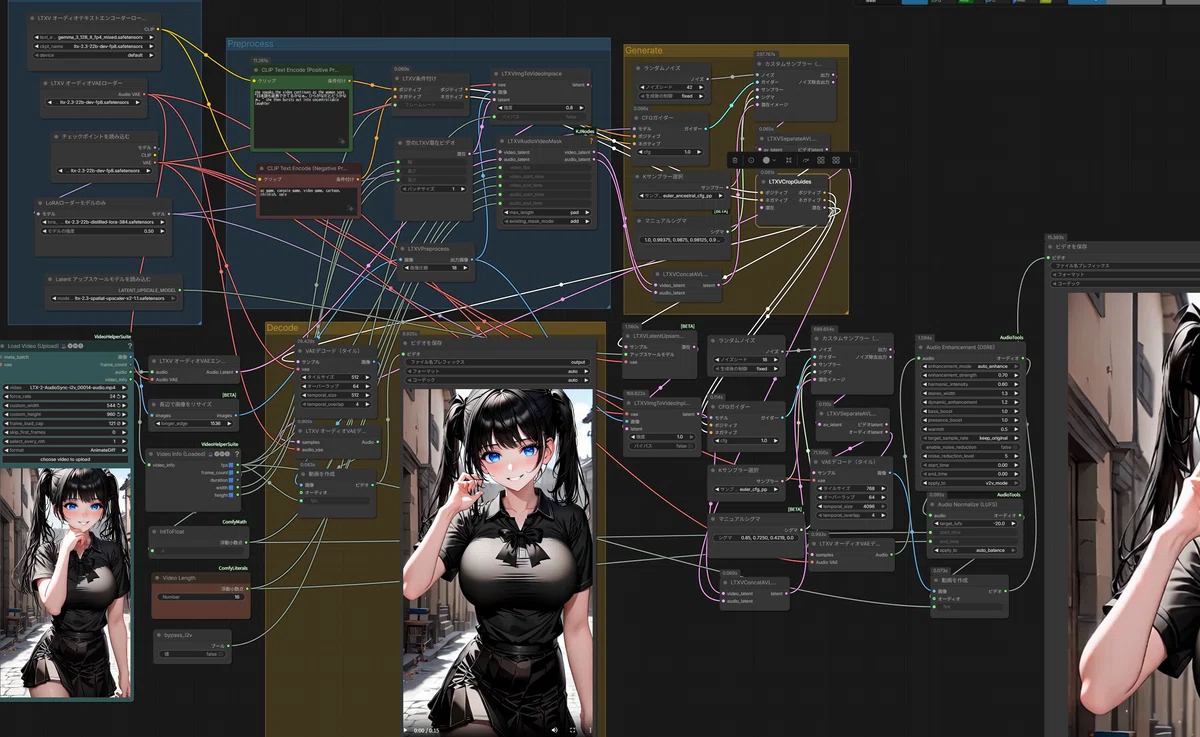
Task: Click the positive CLIP Text Encode prompt box
Action: click(301, 118)
